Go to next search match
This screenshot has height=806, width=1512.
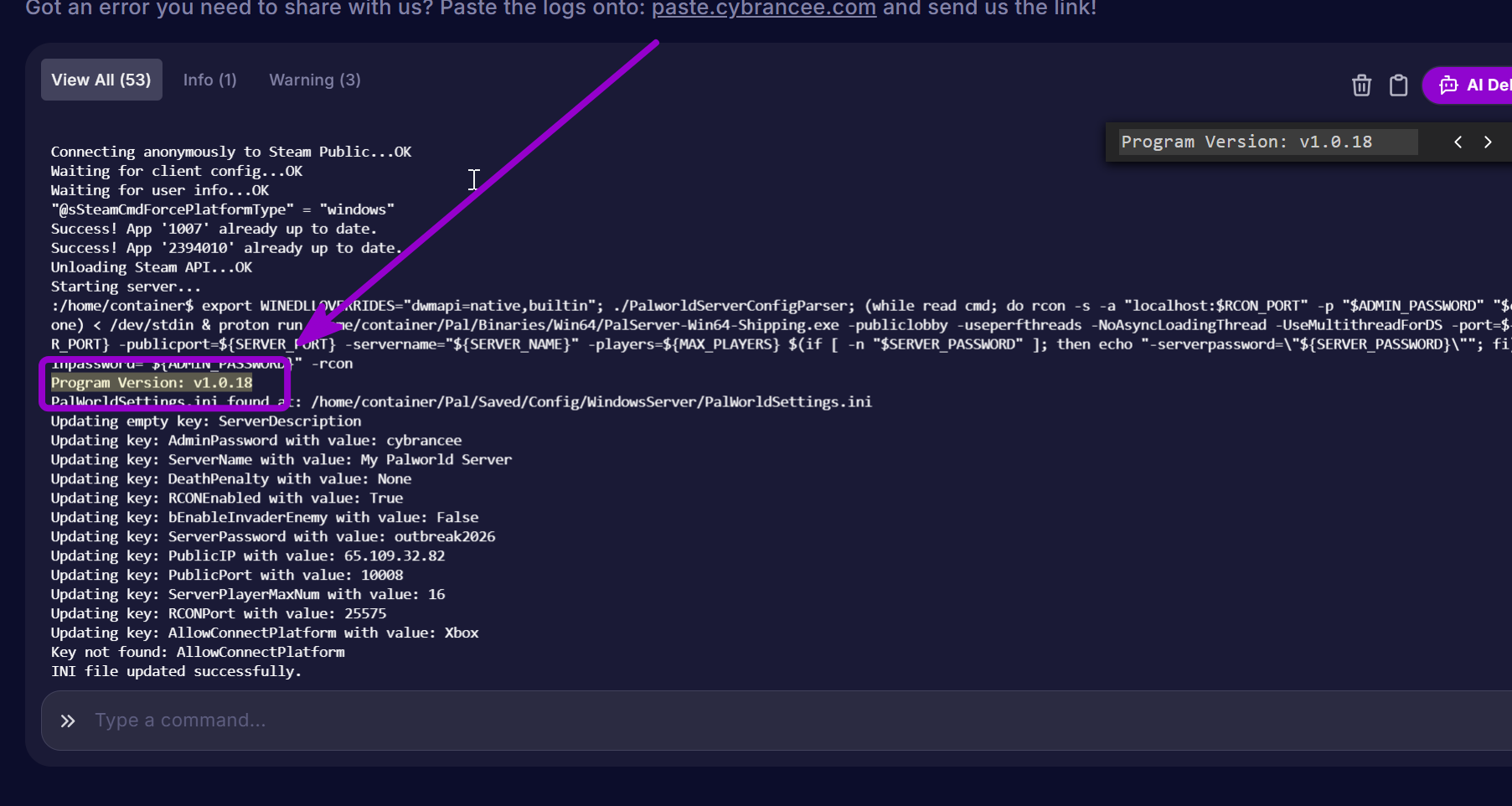[x=1488, y=142]
